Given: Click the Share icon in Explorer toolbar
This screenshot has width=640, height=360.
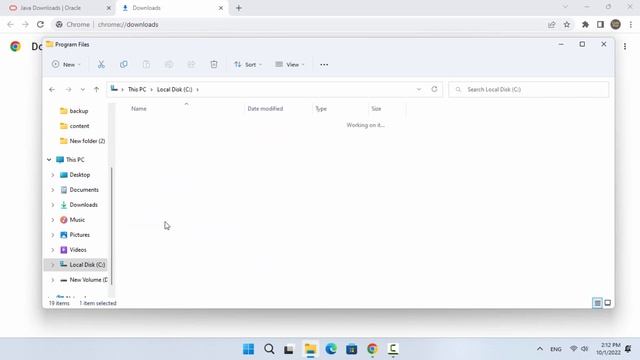Looking at the screenshot, I should [191, 64].
